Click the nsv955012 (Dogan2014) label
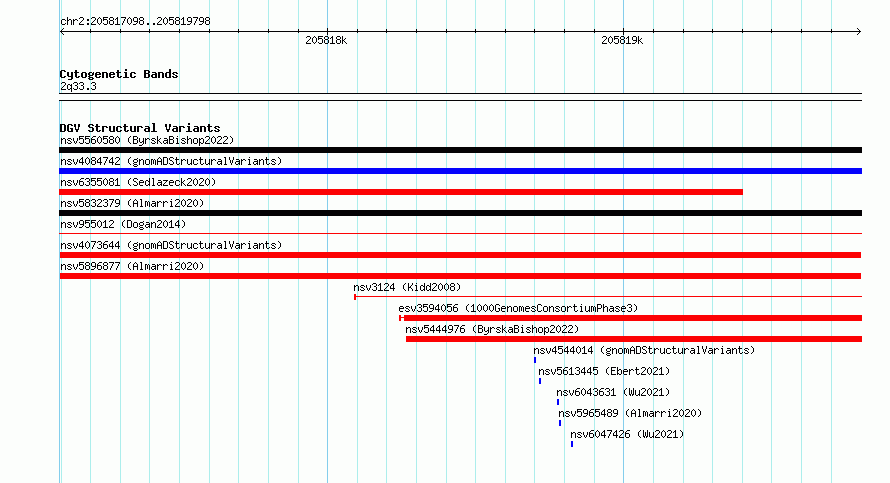The width and height of the screenshot is (890, 483). [123, 224]
